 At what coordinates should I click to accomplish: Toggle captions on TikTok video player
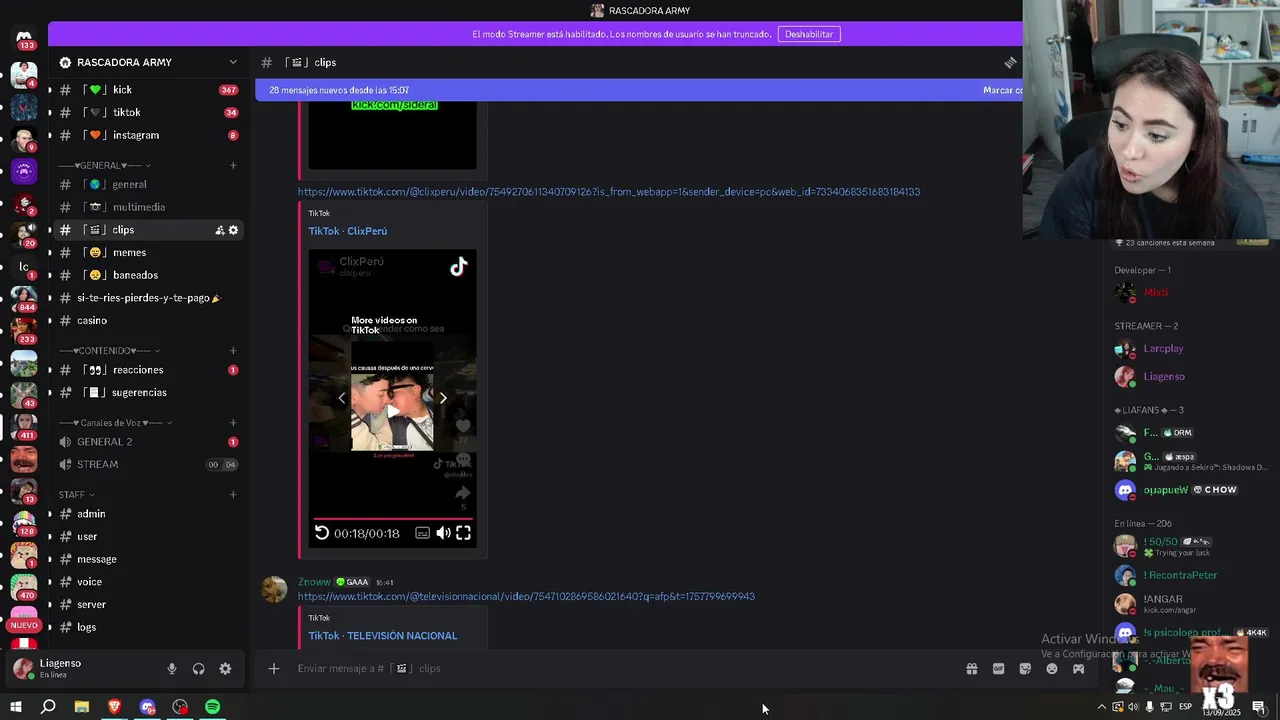423,533
